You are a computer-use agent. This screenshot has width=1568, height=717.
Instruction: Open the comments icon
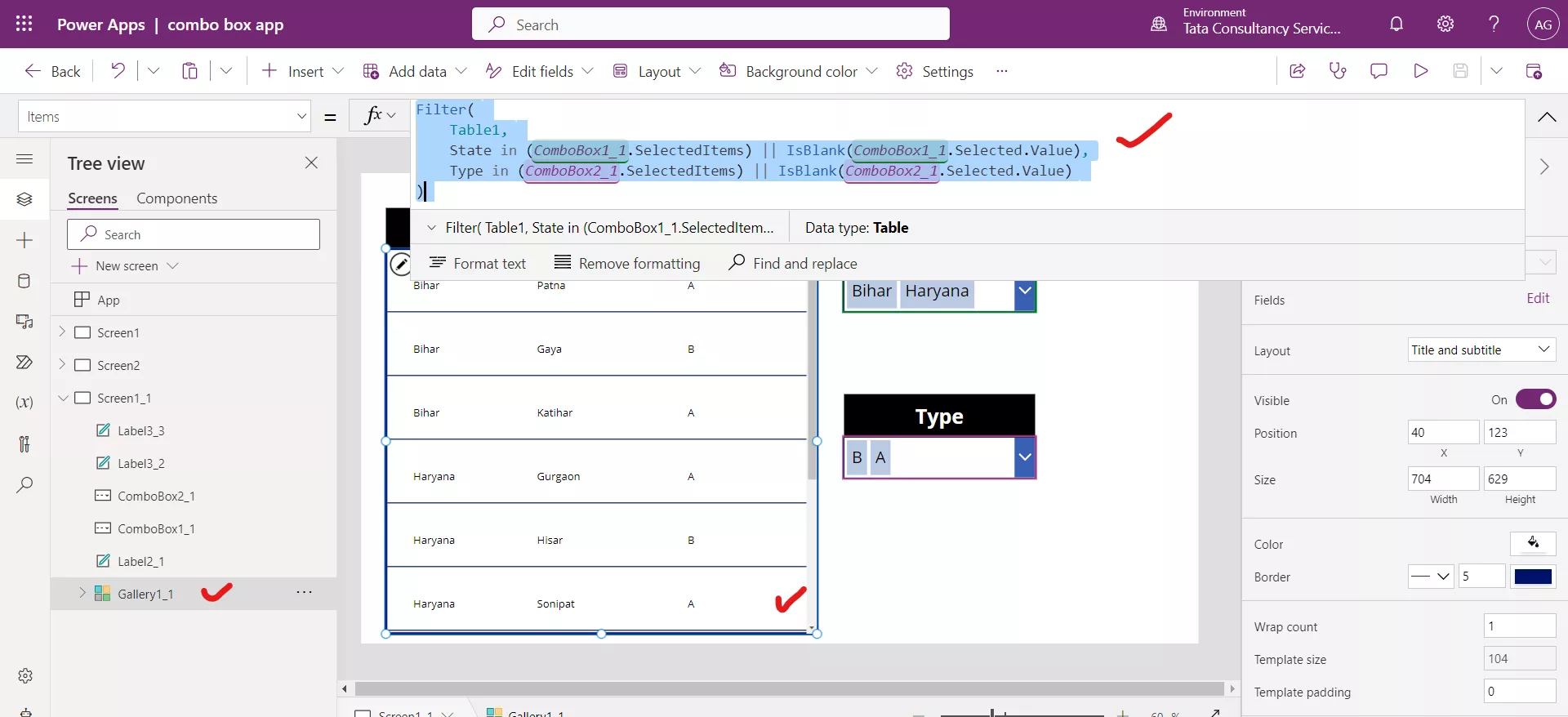point(1379,71)
